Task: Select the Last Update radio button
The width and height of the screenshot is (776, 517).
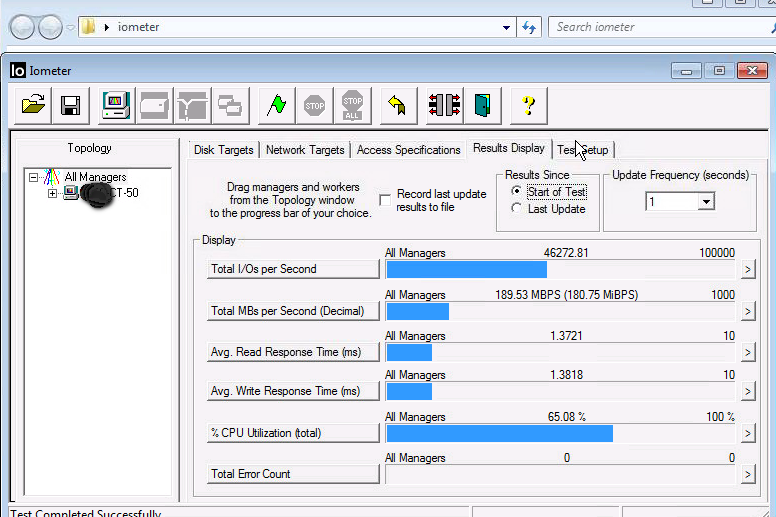Action: point(516,209)
